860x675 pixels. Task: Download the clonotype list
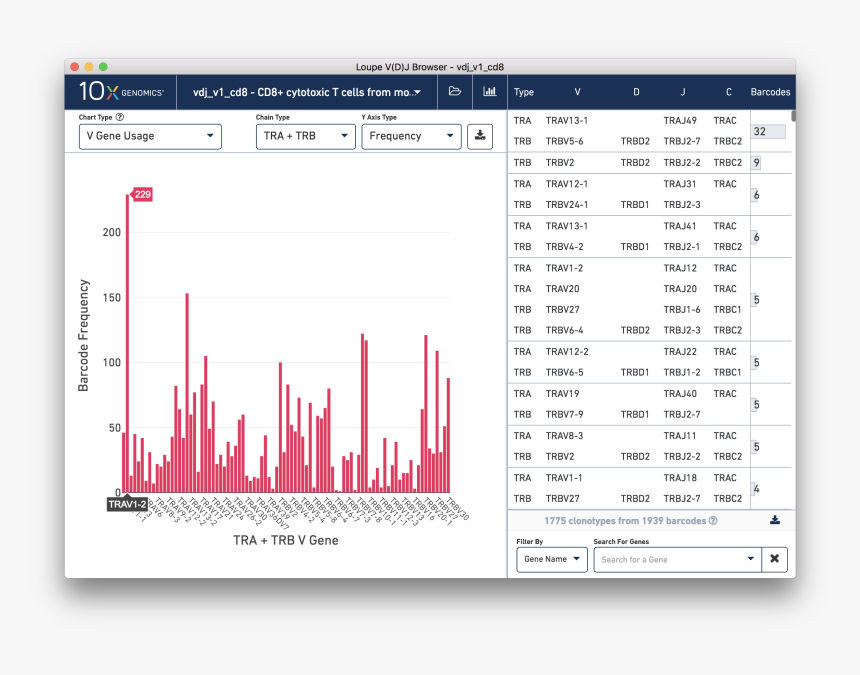[774, 520]
